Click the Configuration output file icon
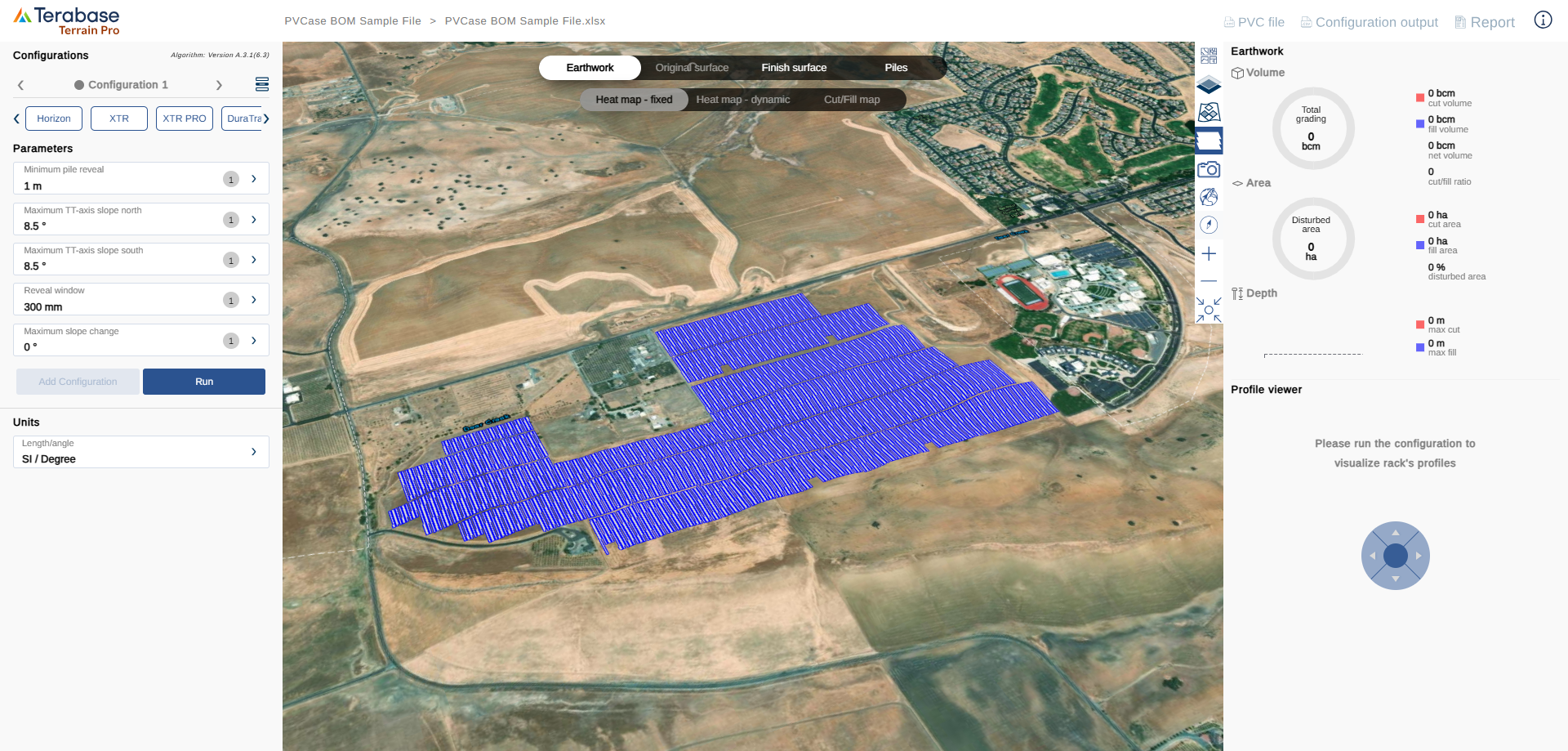This screenshot has height=751, width=1568. click(x=1306, y=22)
